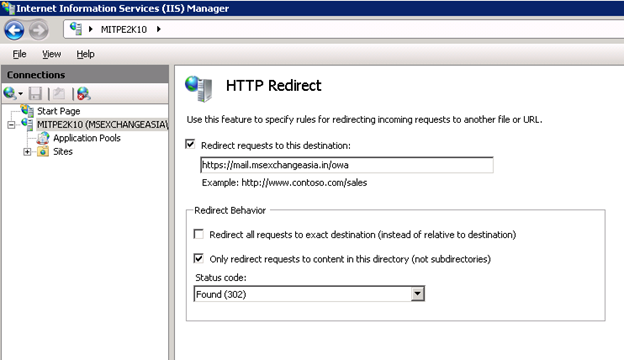Click the grayed Forward arrow button
This screenshot has width=624, height=360.
coord(39,30)
